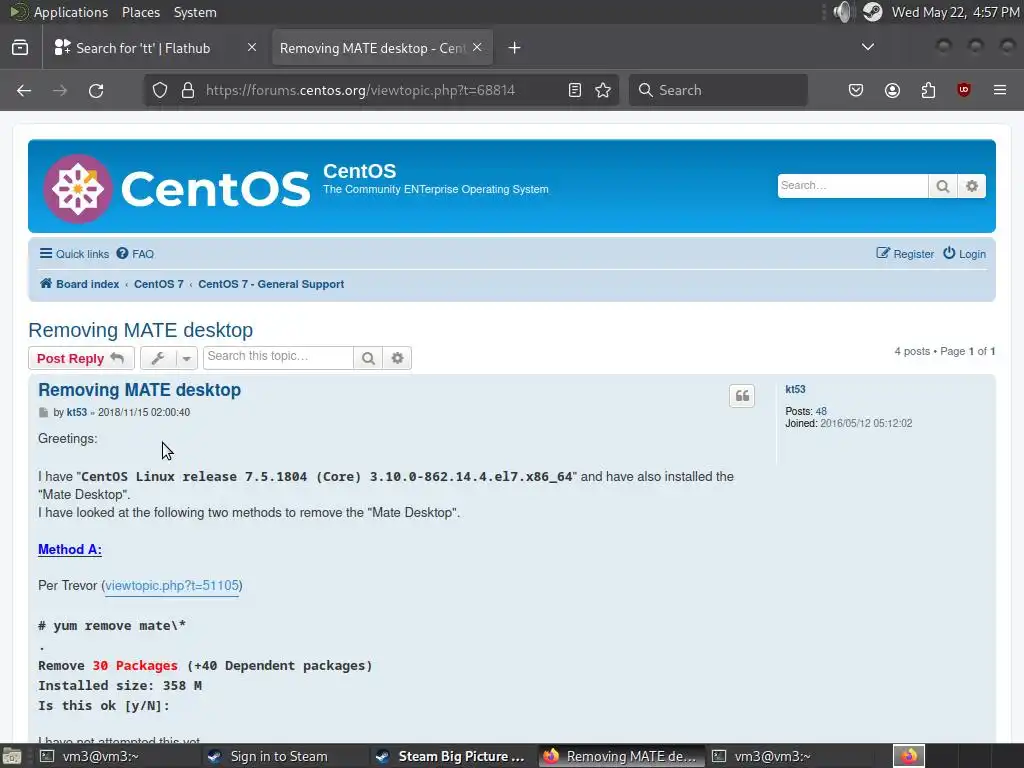Open advanced search gear in header

point(972,186)
